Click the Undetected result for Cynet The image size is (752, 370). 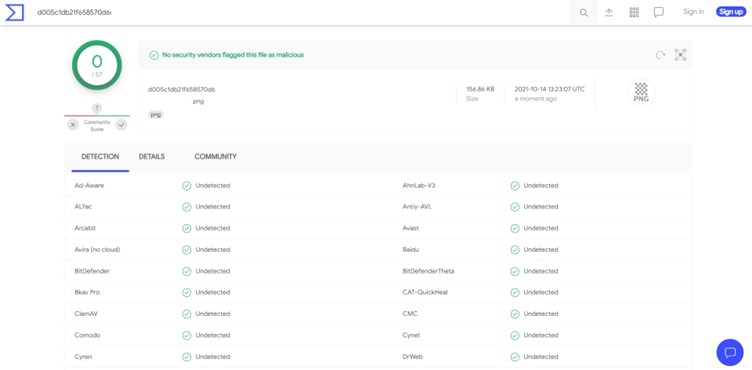pyautogui.click(x=540, y=335)
